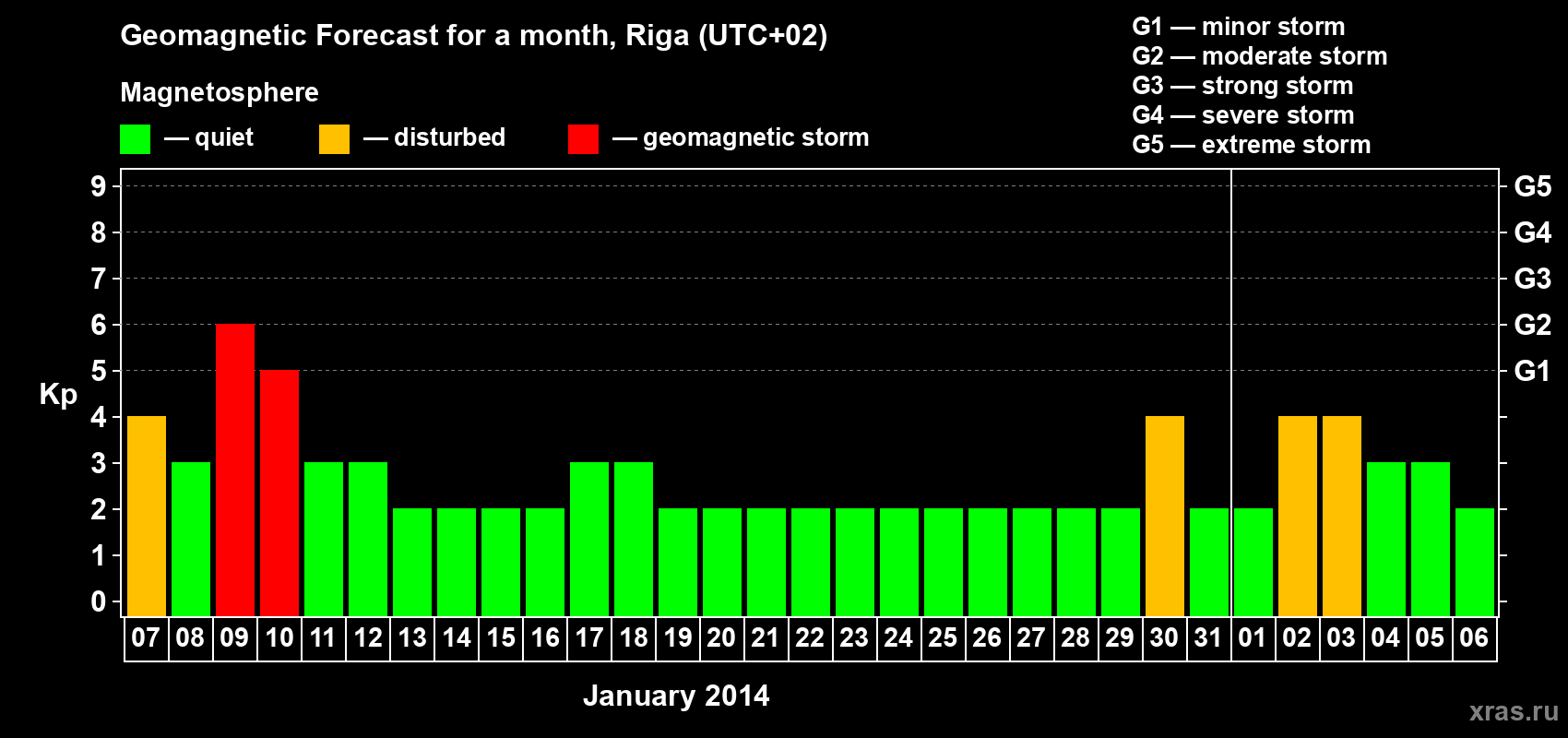Click the 'disturbed' legend label
Image resolution: width=1568 pixels, height=738 pixels.
pyautogui.click(x=450, y=137)
